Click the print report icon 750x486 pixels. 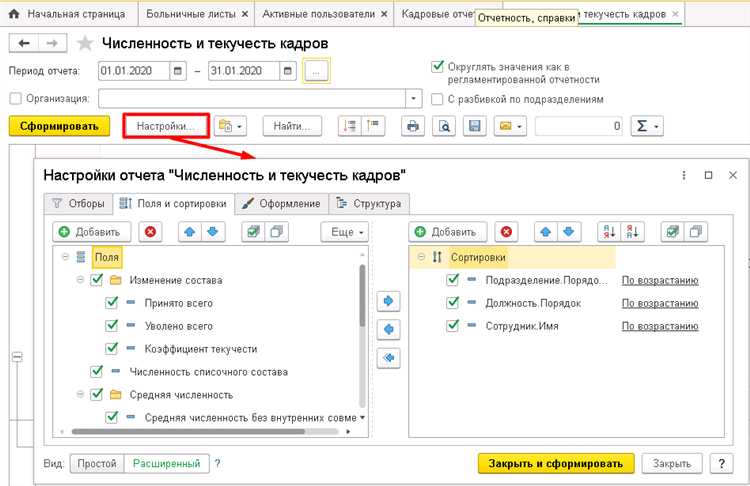click(413, 126)
